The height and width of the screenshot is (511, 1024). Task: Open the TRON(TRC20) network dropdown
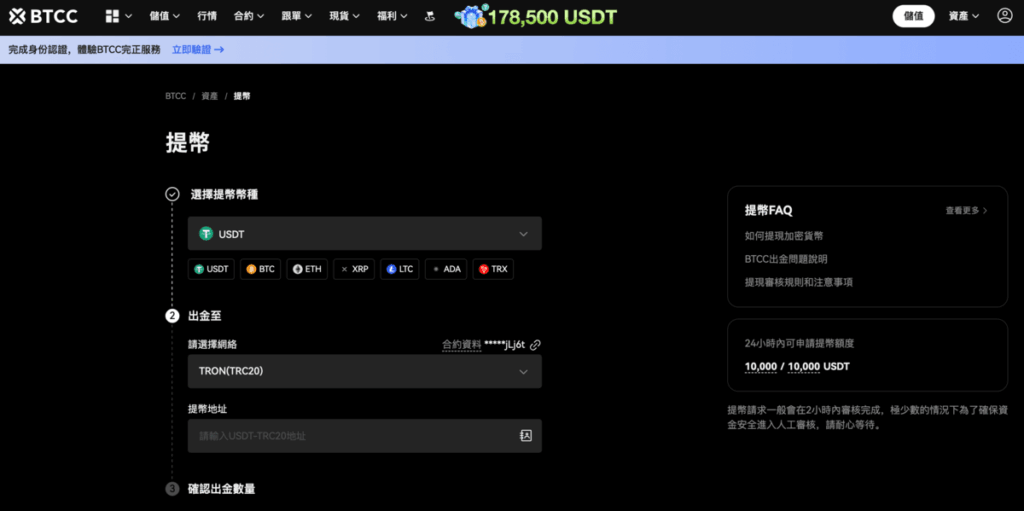[365, 371]
